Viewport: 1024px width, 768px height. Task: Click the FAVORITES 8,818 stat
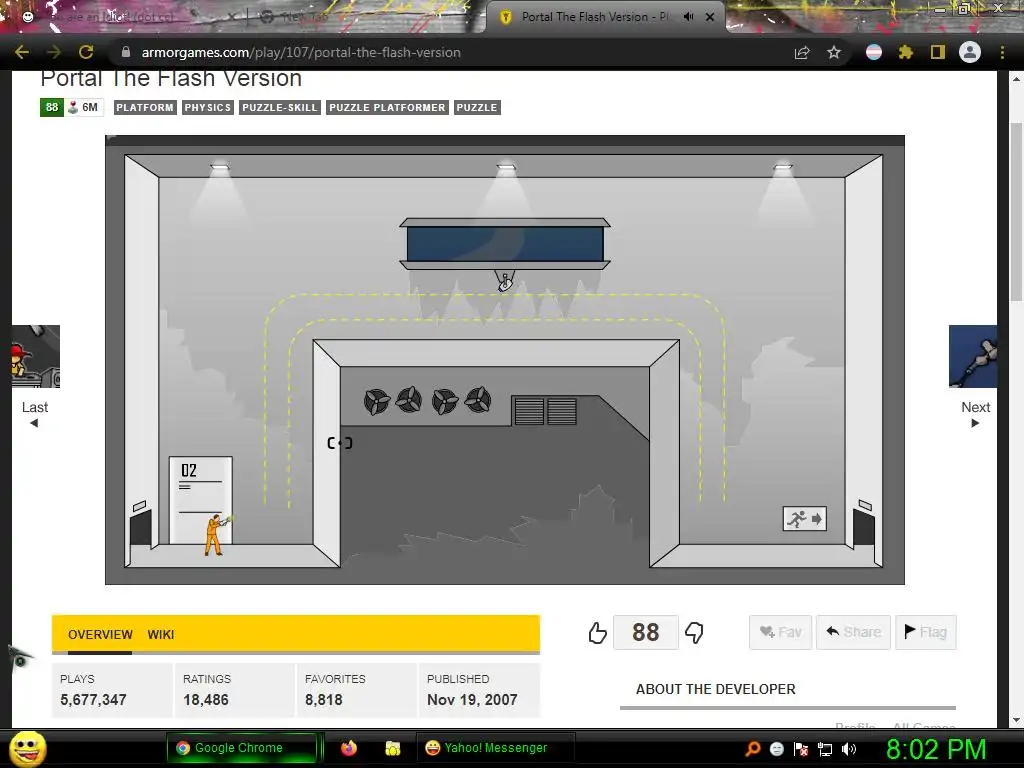357,690
